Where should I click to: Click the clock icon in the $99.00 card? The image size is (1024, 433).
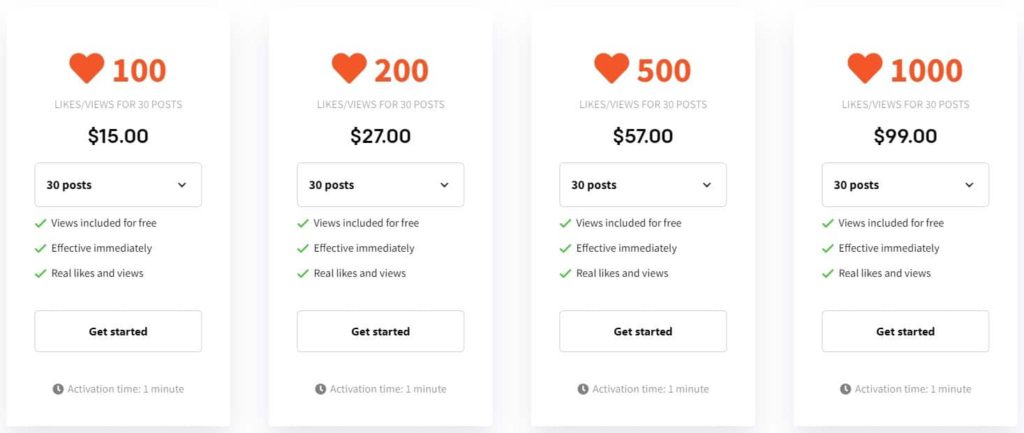pos(846,389)
